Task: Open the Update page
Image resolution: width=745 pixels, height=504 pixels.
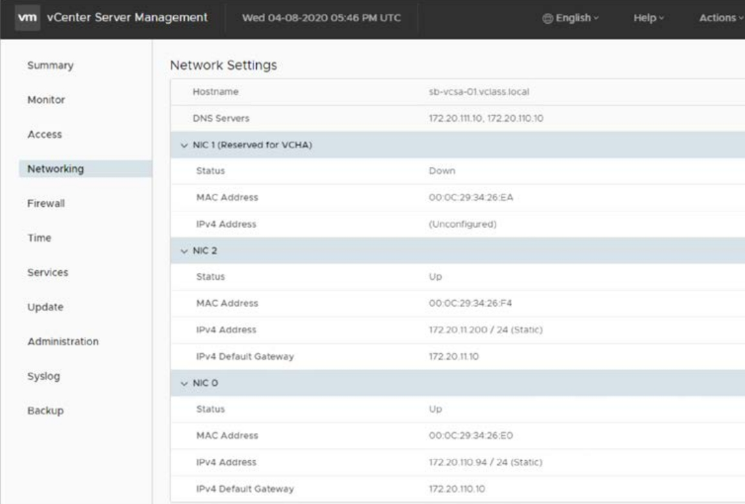Action: coord(45,307)
